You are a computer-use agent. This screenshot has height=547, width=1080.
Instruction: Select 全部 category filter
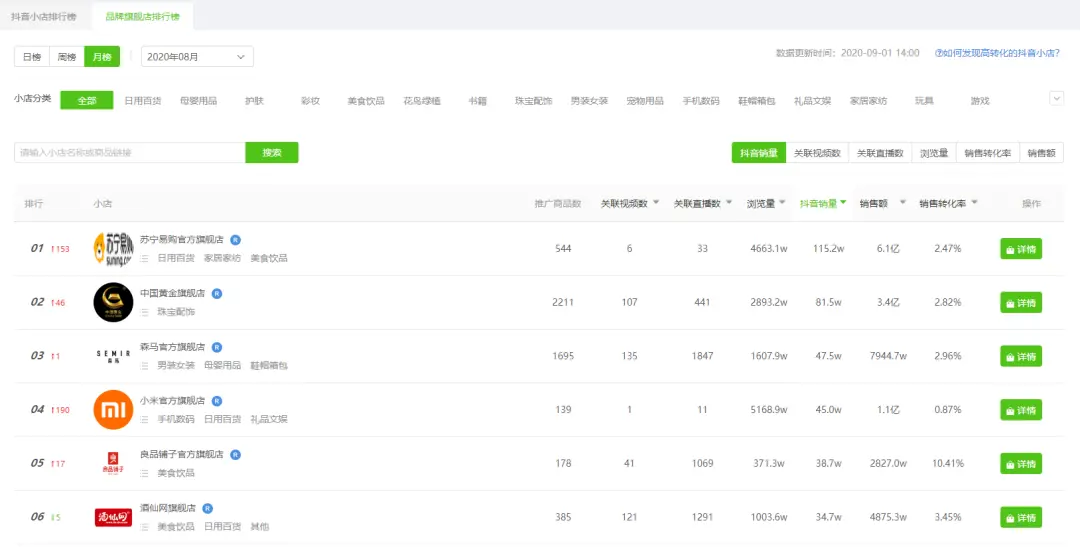click(x=87, y=101)
